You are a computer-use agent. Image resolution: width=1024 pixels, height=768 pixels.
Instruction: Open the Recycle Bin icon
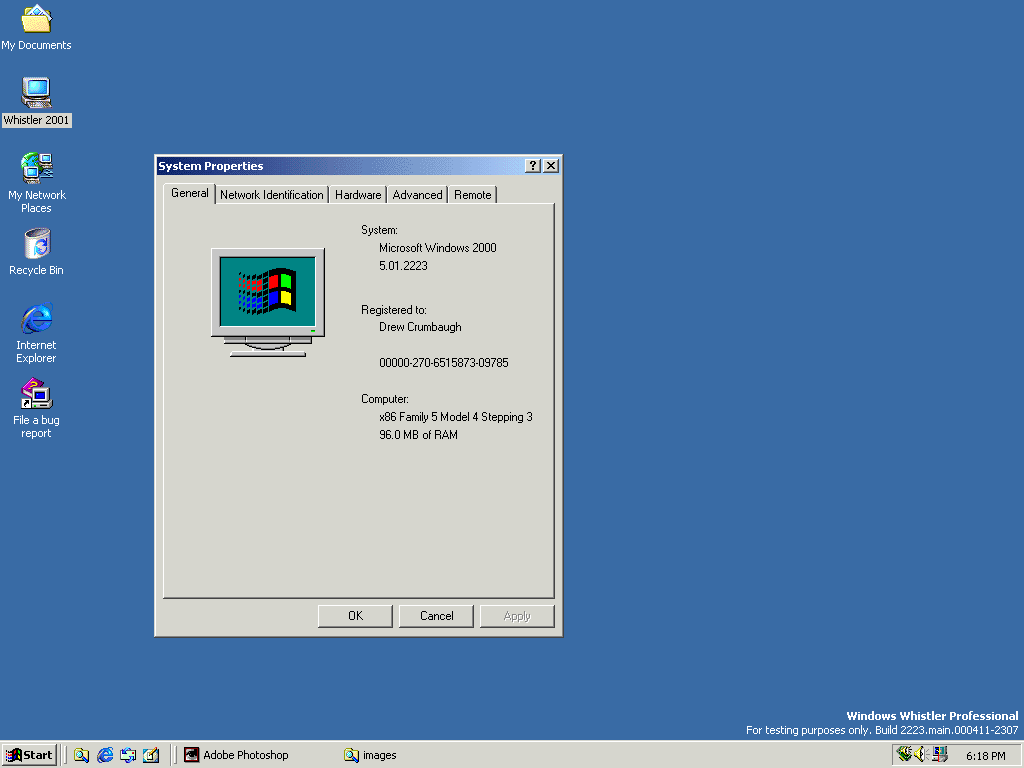37,252
